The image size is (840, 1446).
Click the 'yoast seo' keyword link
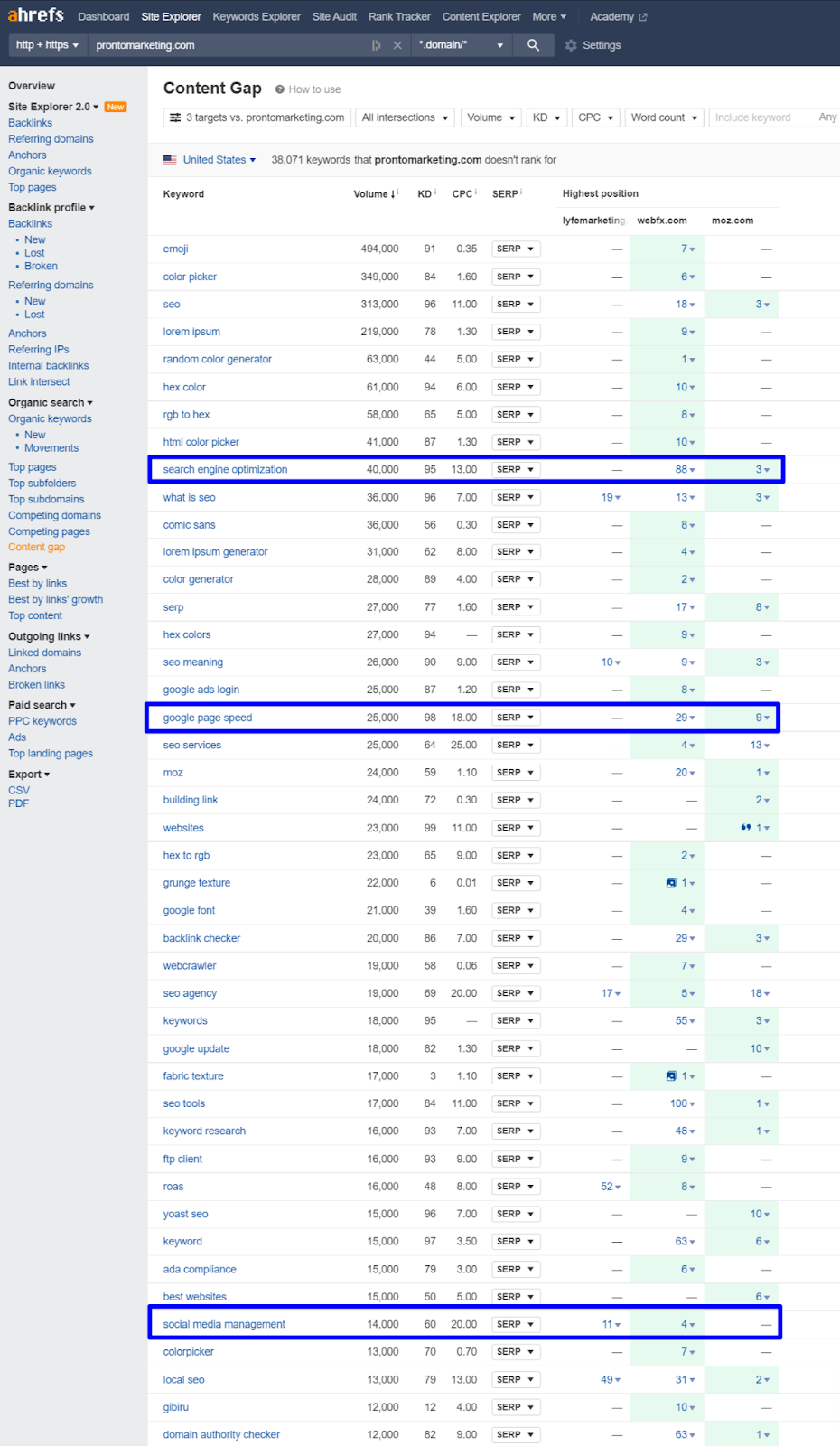point(185,1215)
